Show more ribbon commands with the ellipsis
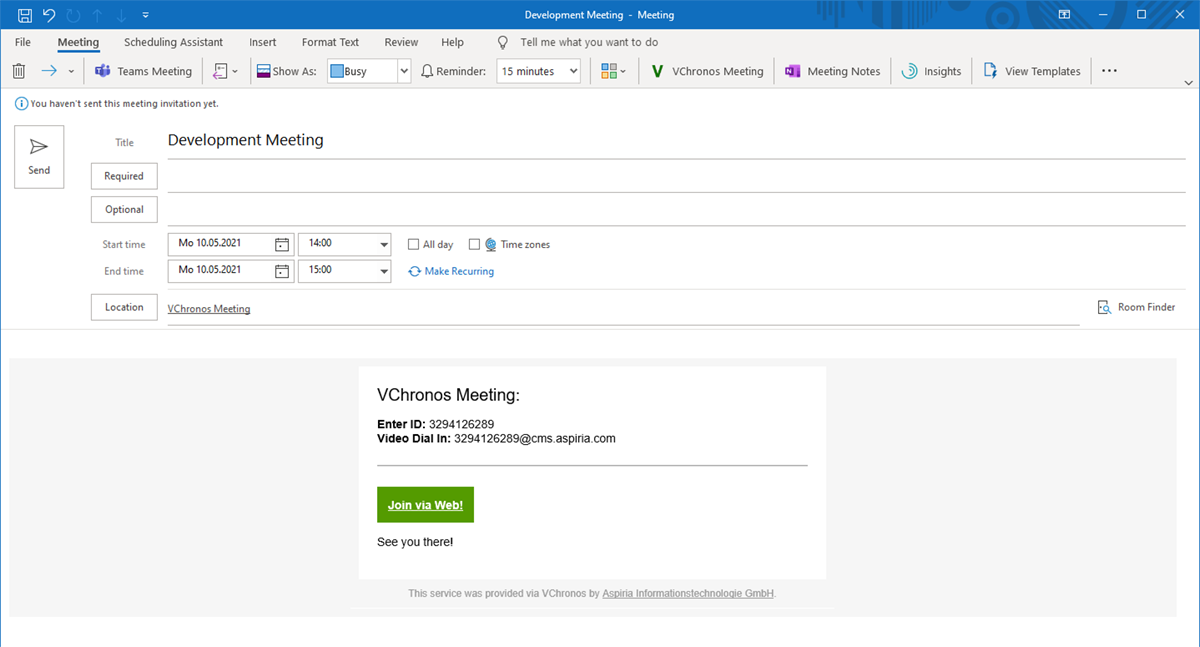Screen dimensions: 1200x647 (x=1109, y=71)
